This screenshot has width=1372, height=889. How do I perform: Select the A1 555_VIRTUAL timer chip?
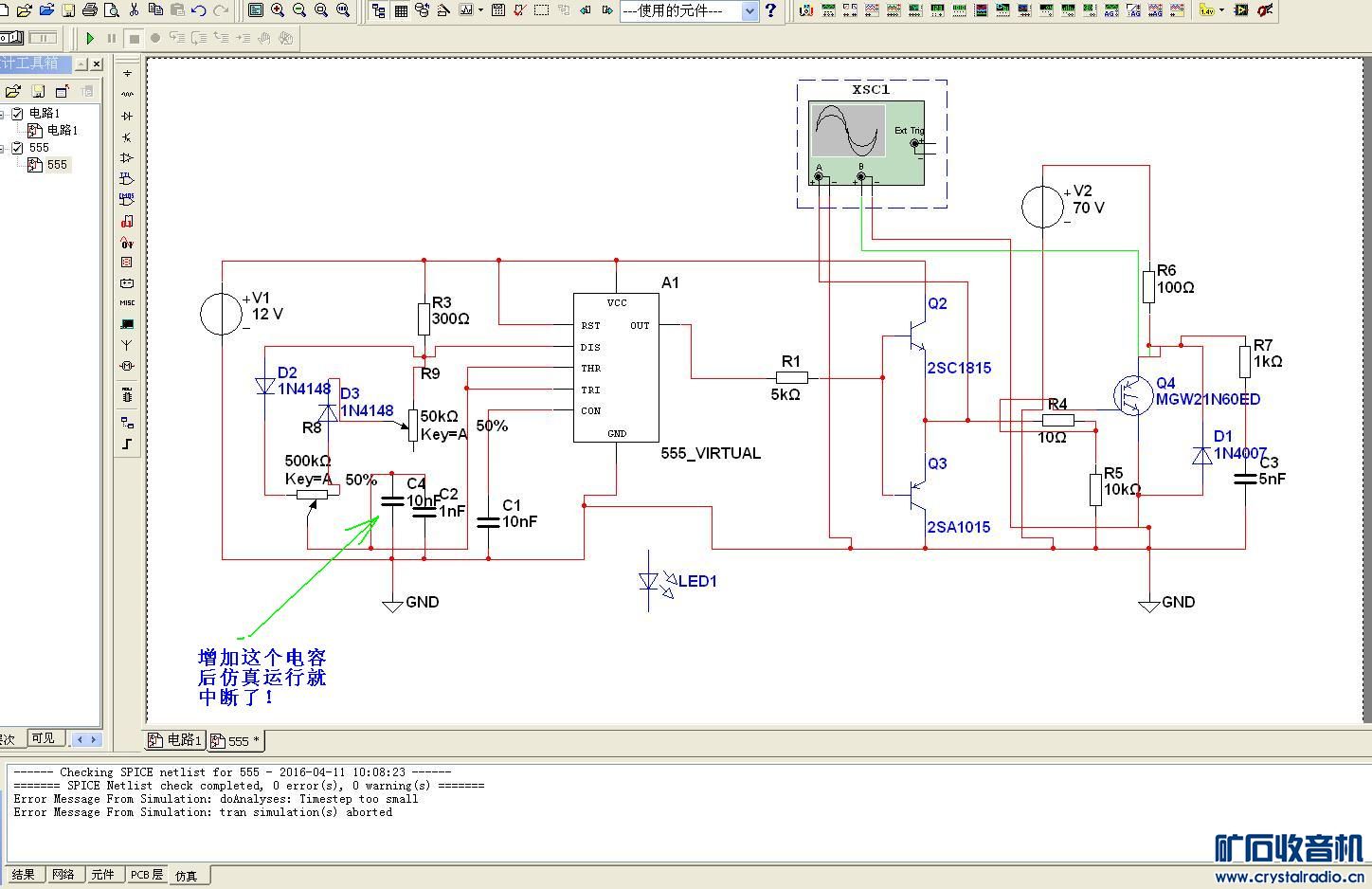[x=616, y=367]
